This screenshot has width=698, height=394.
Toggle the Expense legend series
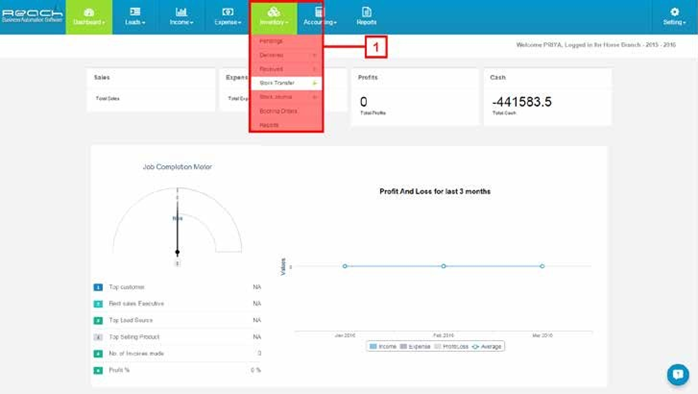pos(415,346)
